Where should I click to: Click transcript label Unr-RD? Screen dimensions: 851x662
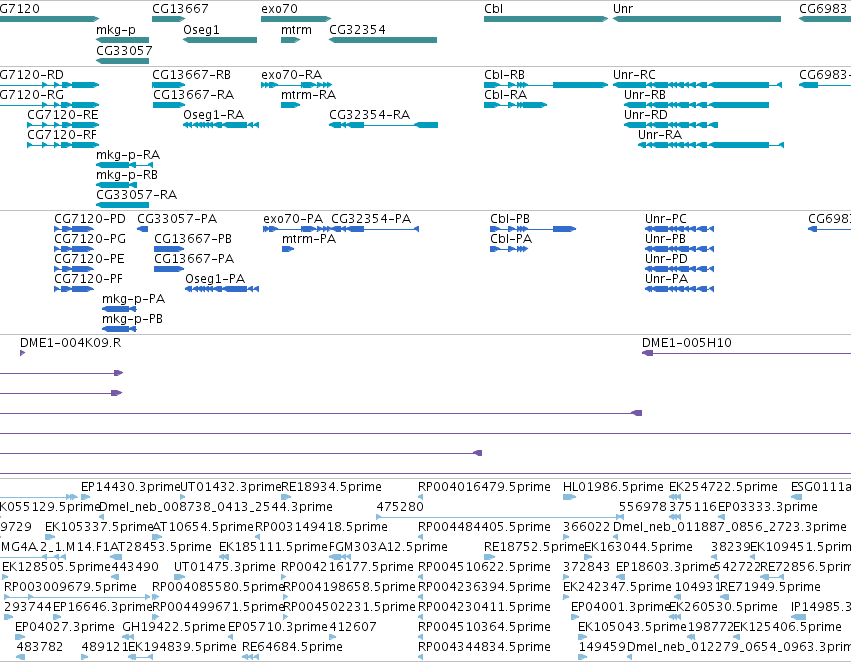(x=646, y=114)
